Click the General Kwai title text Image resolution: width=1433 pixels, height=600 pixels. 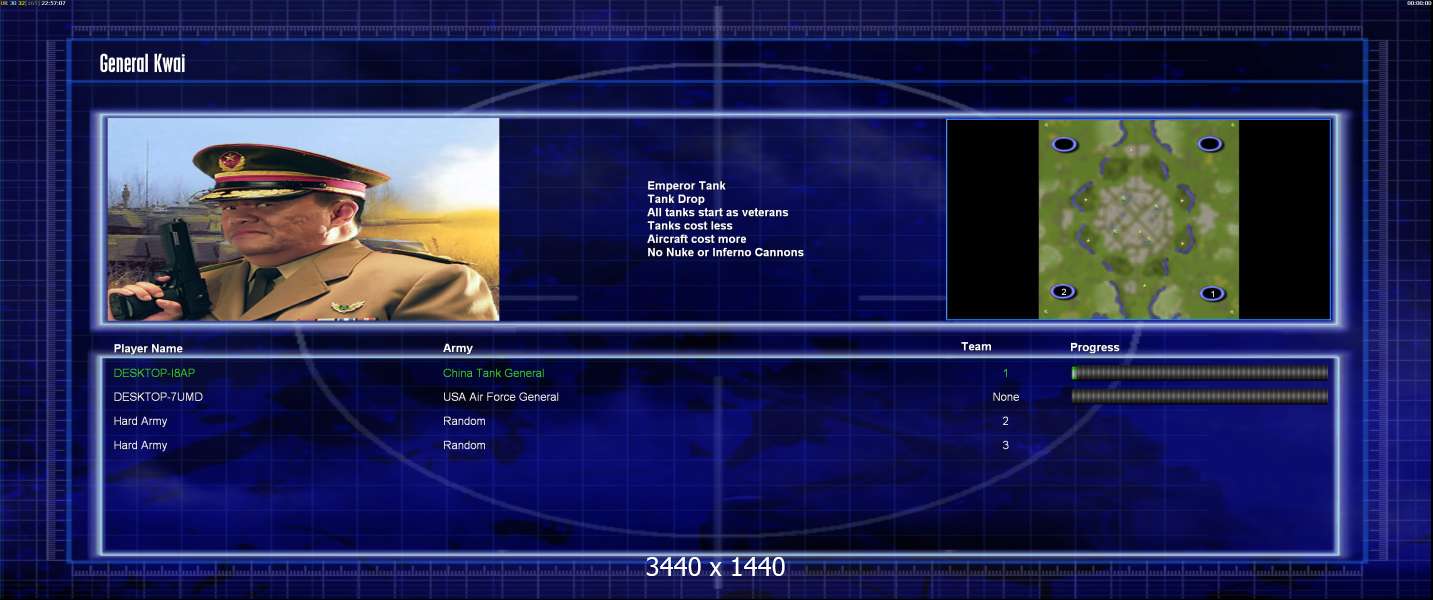pos(142,64)
